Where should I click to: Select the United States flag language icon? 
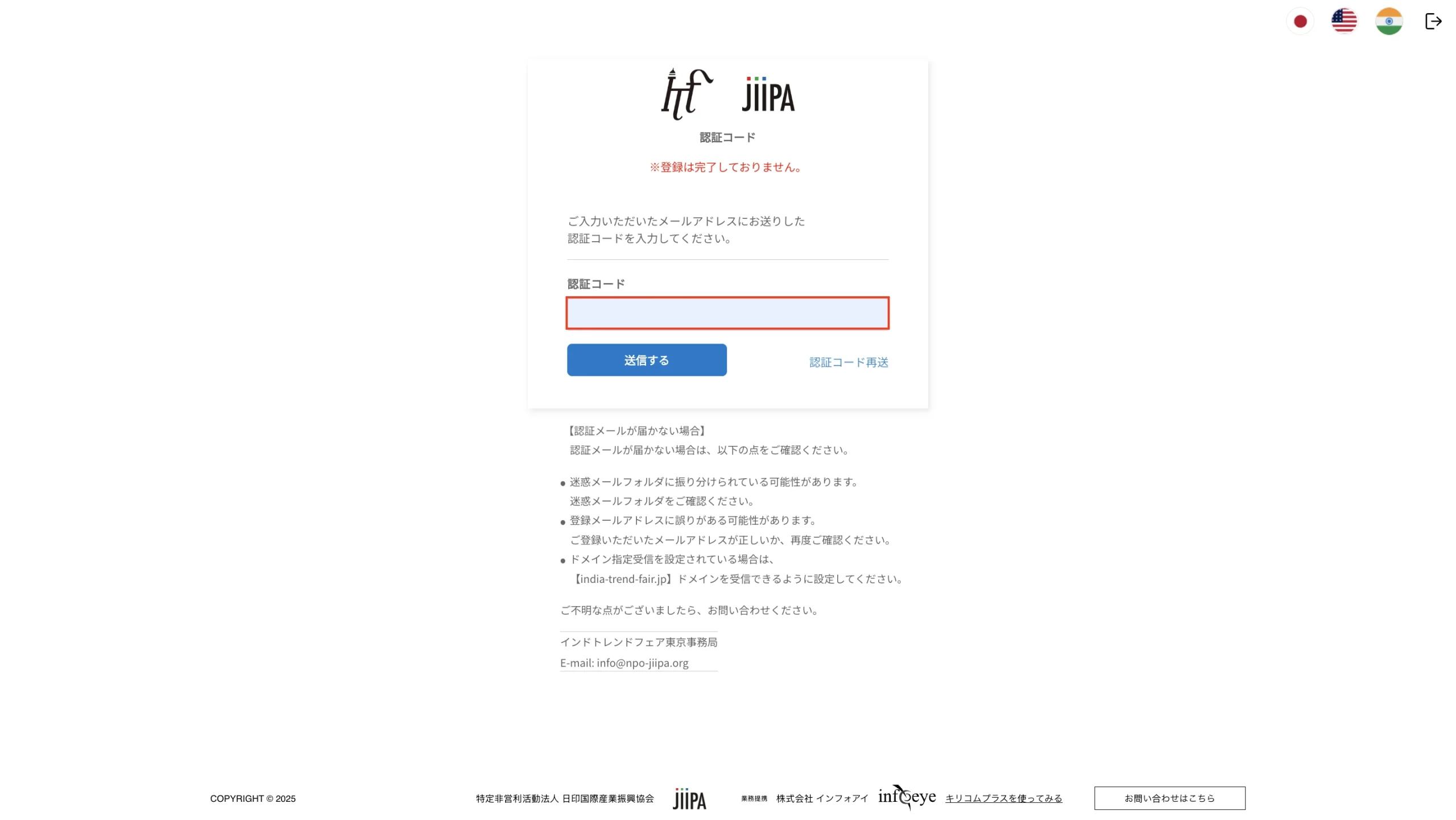point(1344,22)
